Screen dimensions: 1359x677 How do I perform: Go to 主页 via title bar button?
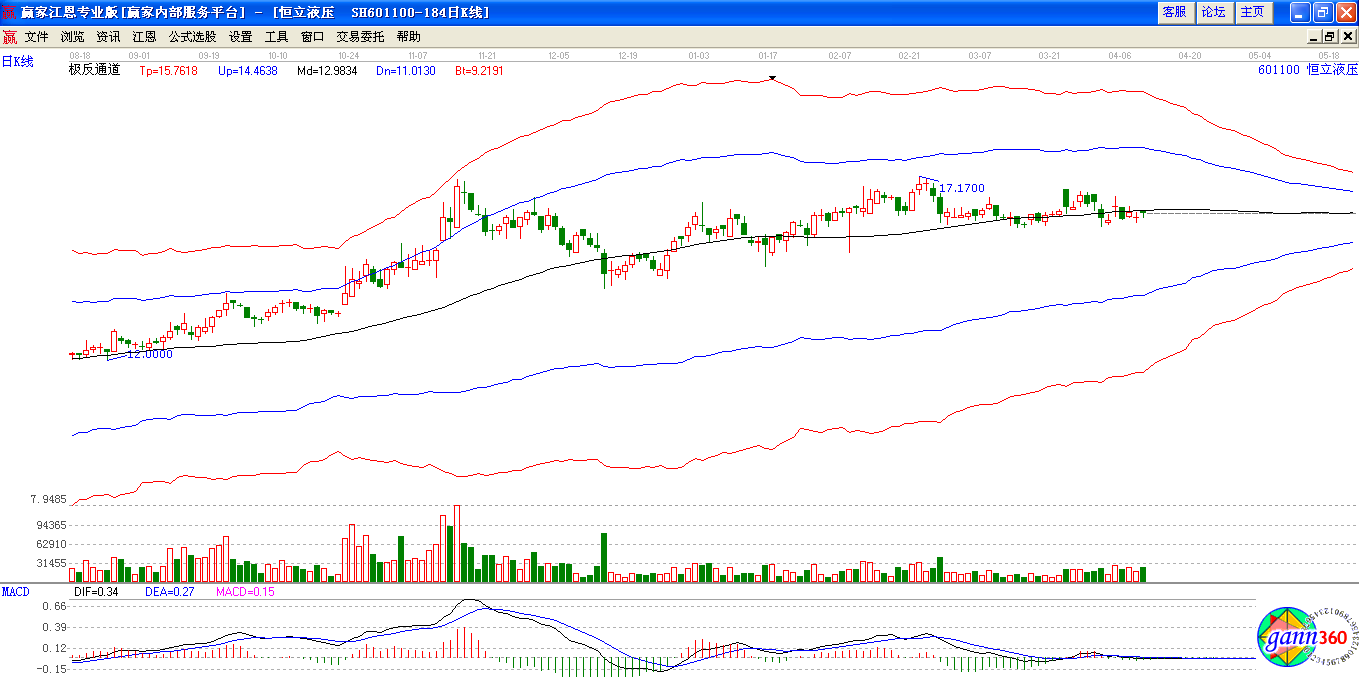tap(1252, 12)
